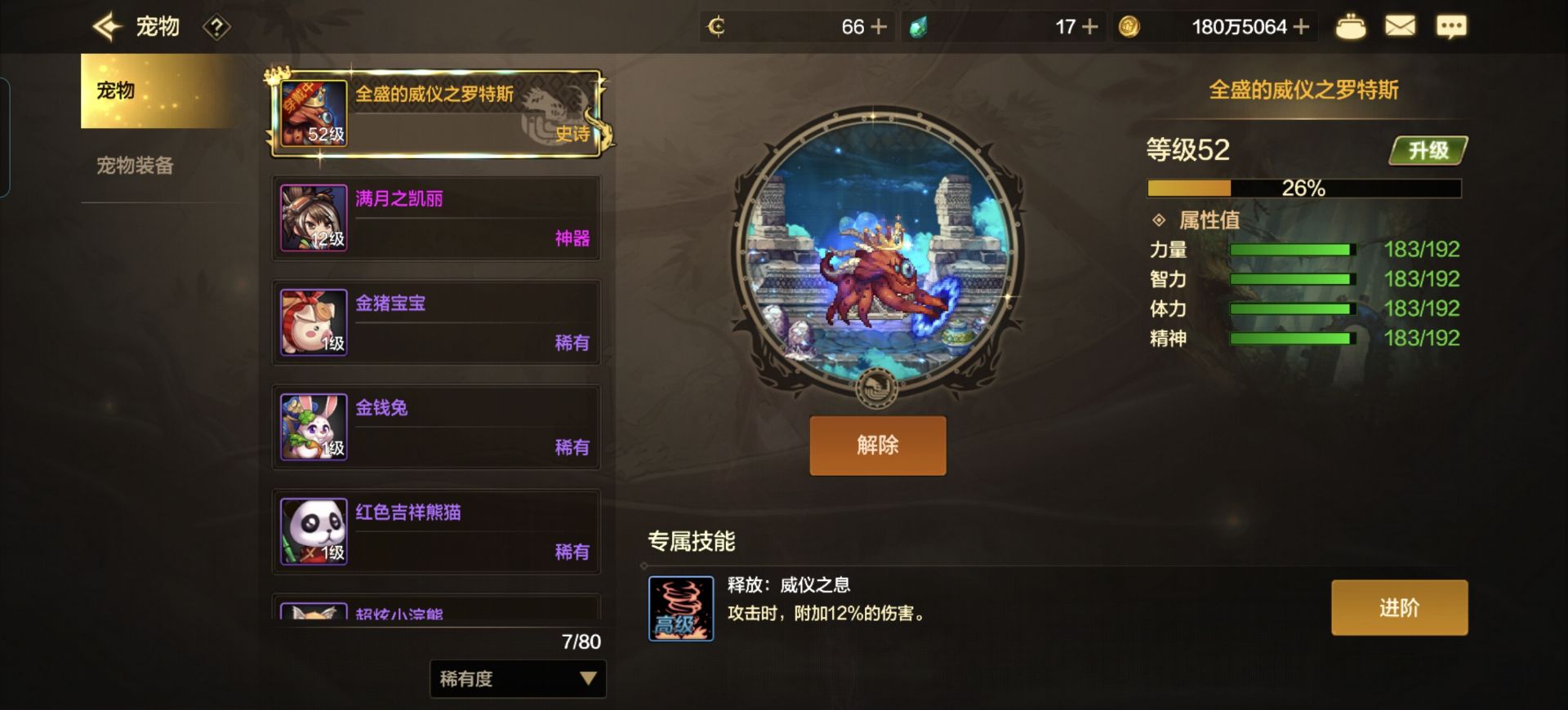1568x710 pixels.
Task: Open the treasure pot icon
Action: coord(1350,27)
